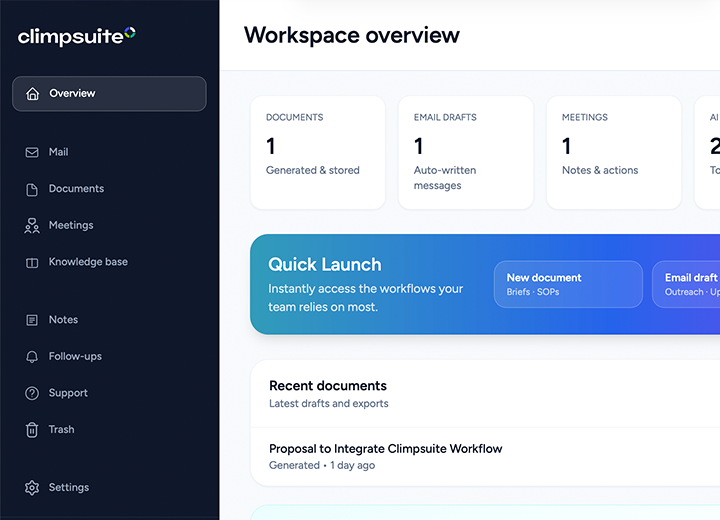This screenshot has width=720, height=520.
Task: Open Knowledge base label in sidebar
Action: coord(88,262)
